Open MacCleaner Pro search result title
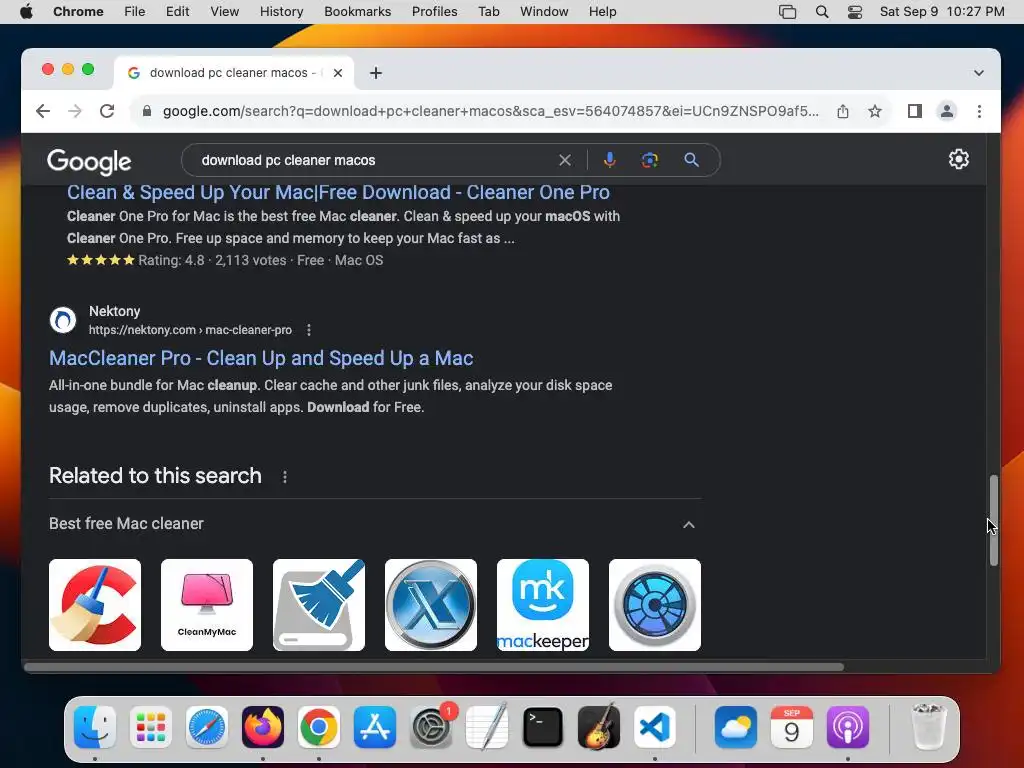The width and height of the screenshot is (1024, 768). (261, 358)
